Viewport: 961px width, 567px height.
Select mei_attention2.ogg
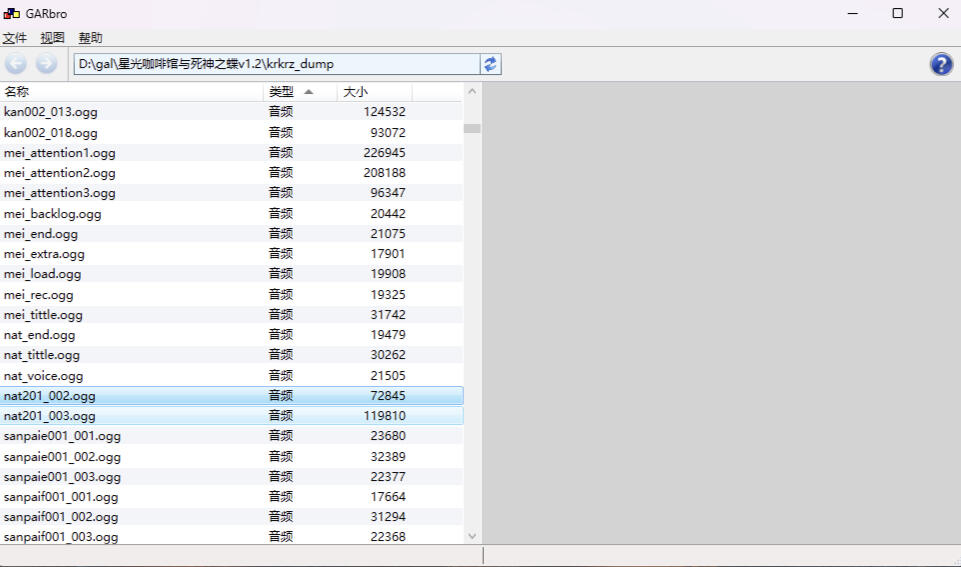pos(231,173)
